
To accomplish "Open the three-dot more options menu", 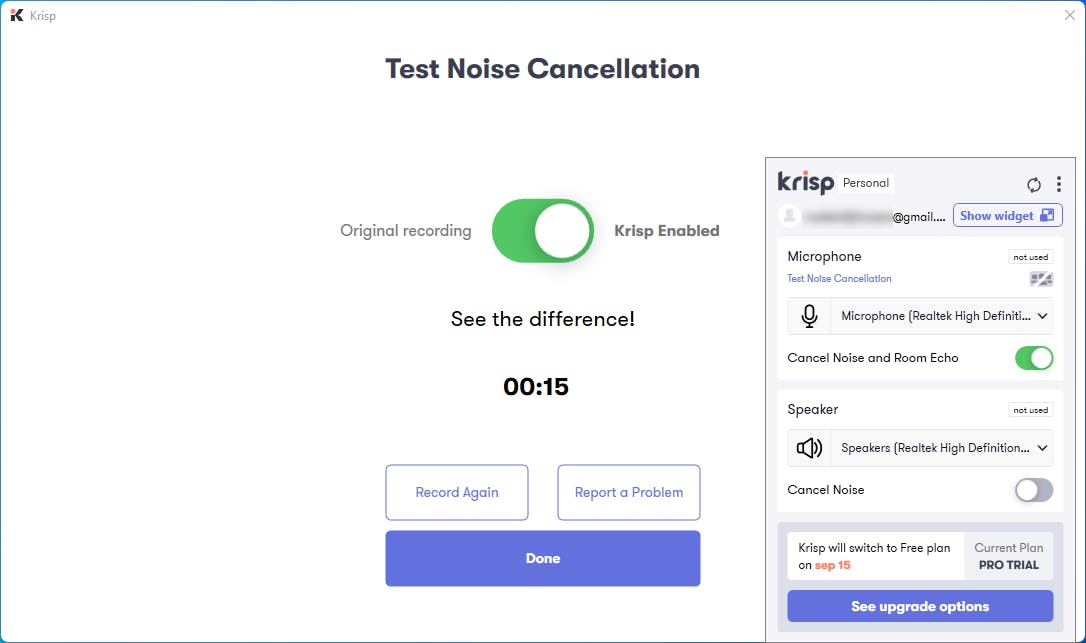I will tap(1059, 184).
